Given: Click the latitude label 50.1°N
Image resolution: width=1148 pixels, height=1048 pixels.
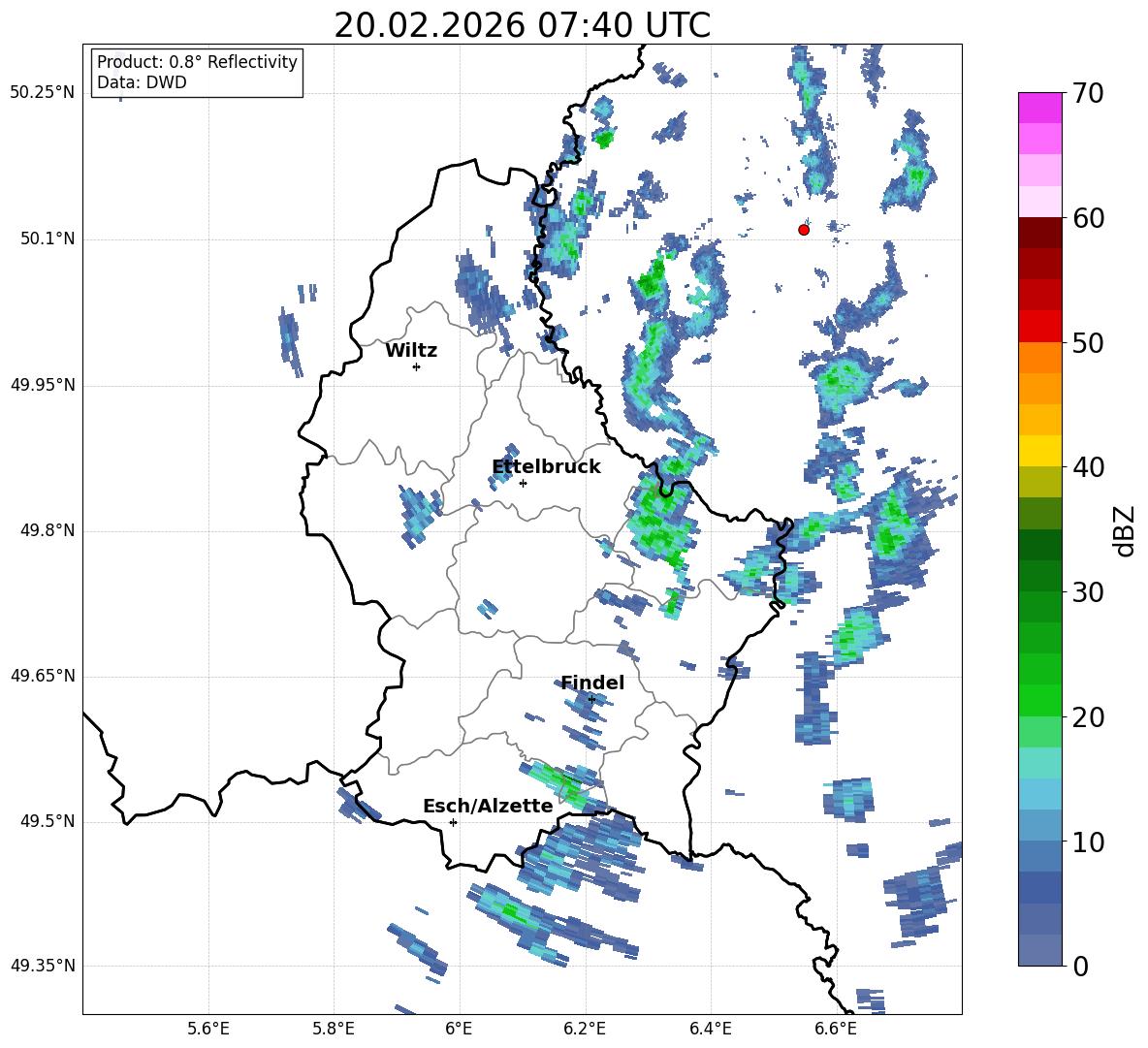Looking at the screenshot, I should click(48, 238).
